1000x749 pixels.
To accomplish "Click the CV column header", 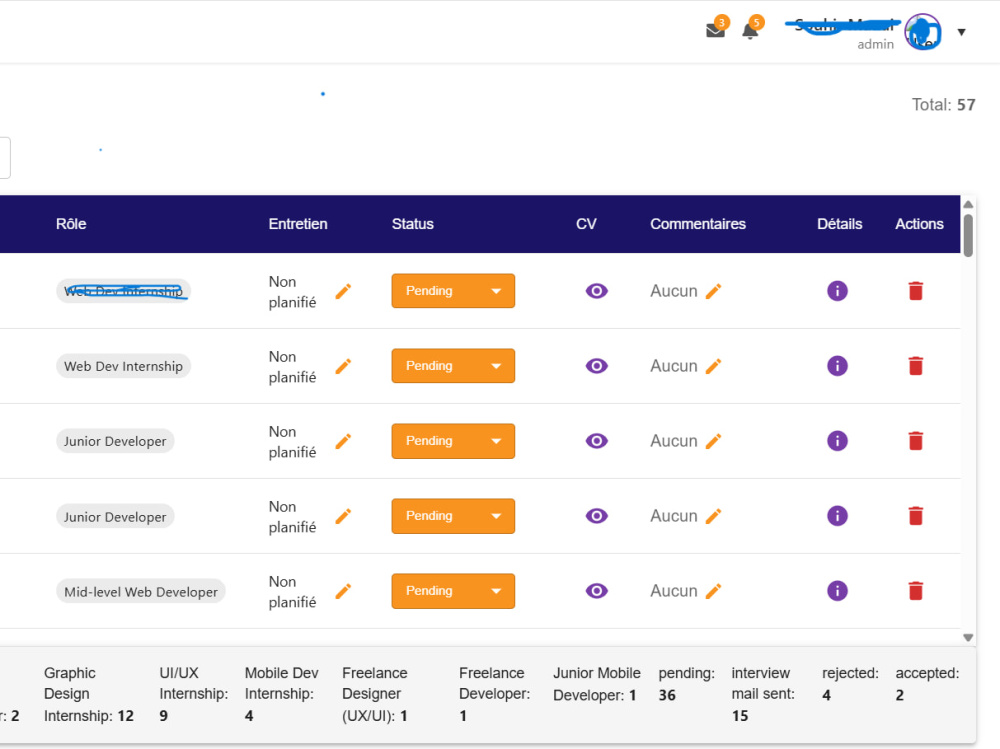I will coord(586,224).
